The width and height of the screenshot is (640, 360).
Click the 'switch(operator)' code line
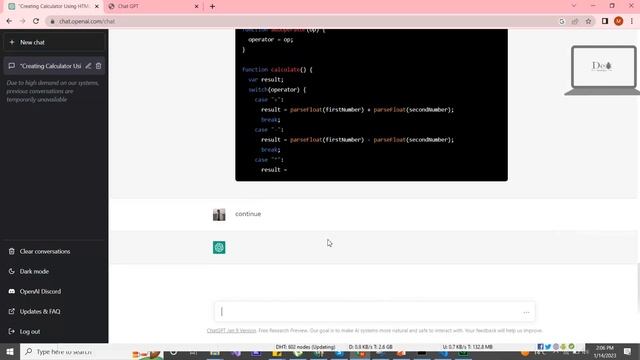pos(277,90)
